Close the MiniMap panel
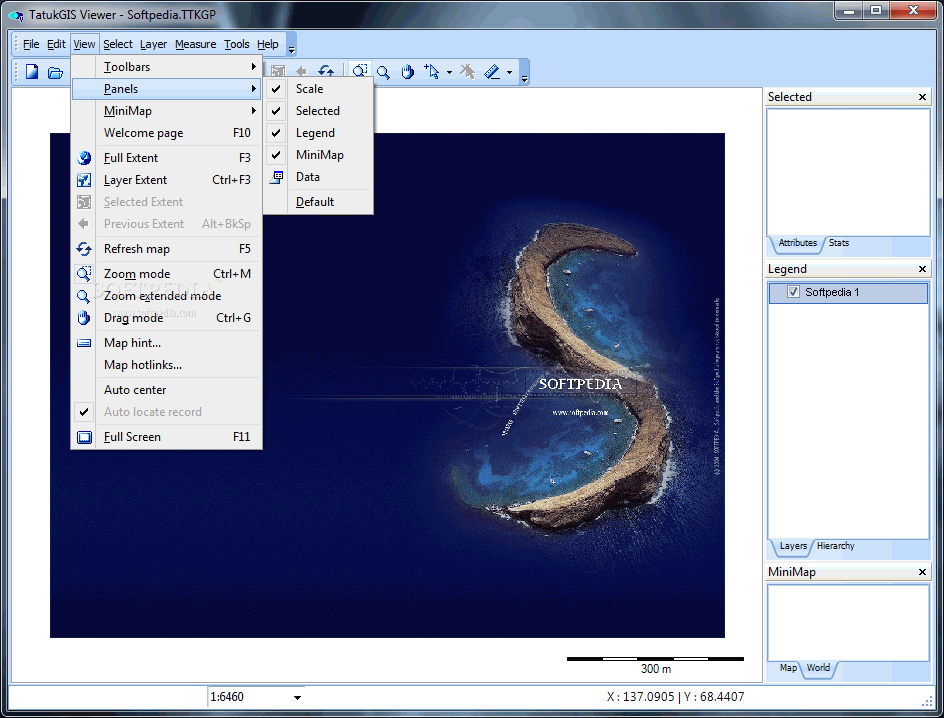The image size is (944, 718). pos(922,572)
